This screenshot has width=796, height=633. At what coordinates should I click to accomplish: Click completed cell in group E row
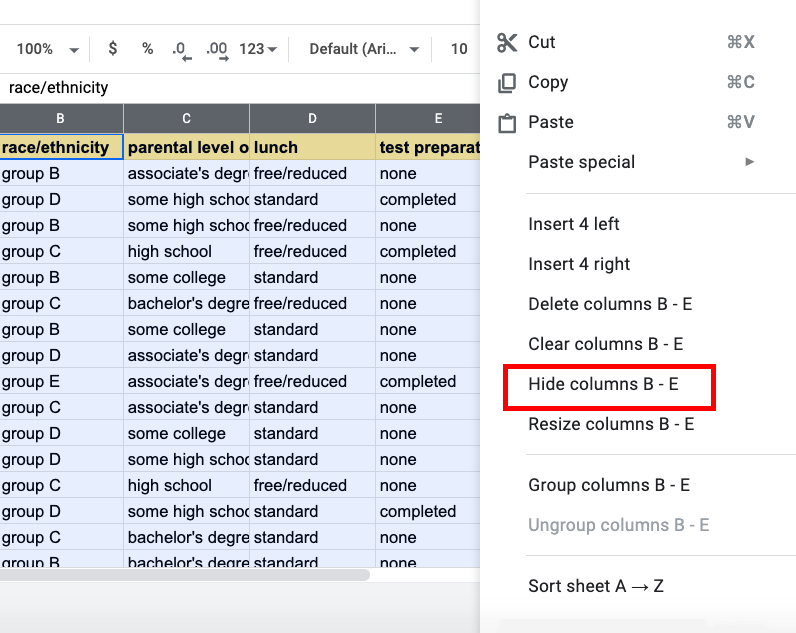click(428, 382)
